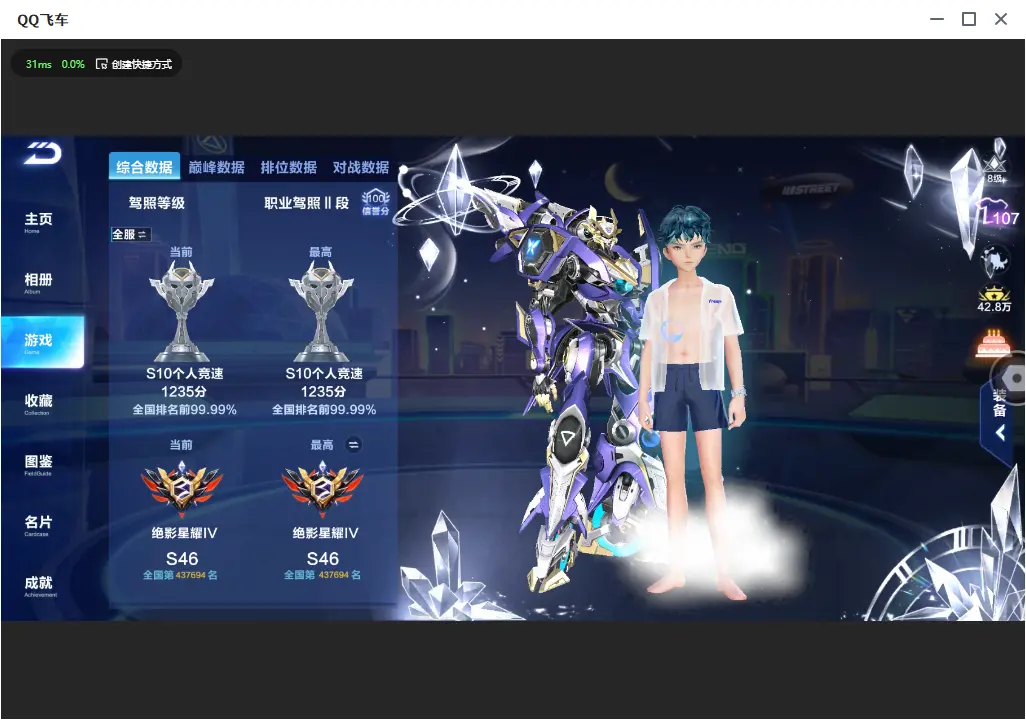Viewport: 1026px width, 720px height.
Task: Open the 成就 achievement section
Action: point(39,585)
